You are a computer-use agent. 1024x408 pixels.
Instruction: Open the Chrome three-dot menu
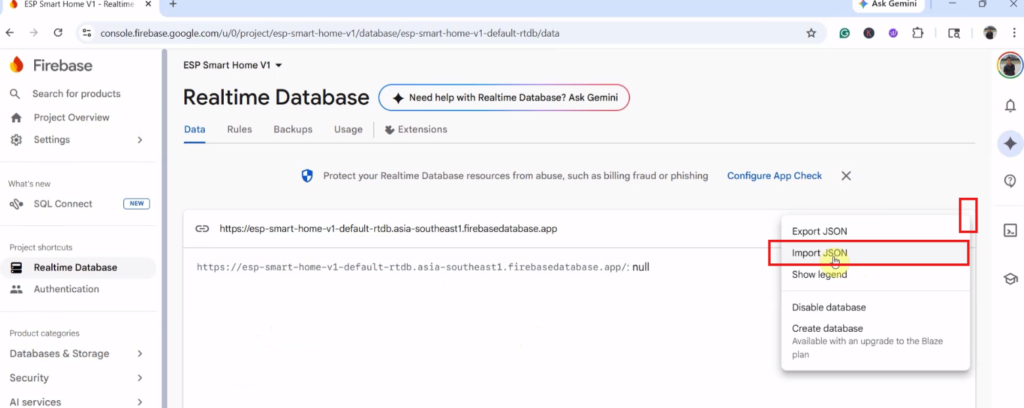click(1013, 33)
